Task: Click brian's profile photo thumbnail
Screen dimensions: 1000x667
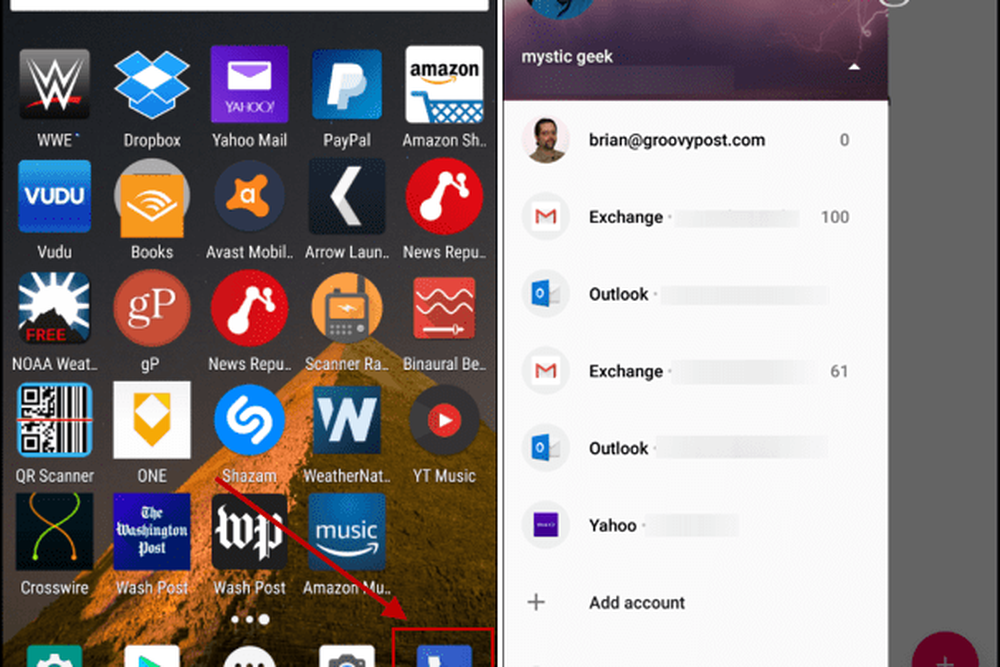Action: click(545, 140)
